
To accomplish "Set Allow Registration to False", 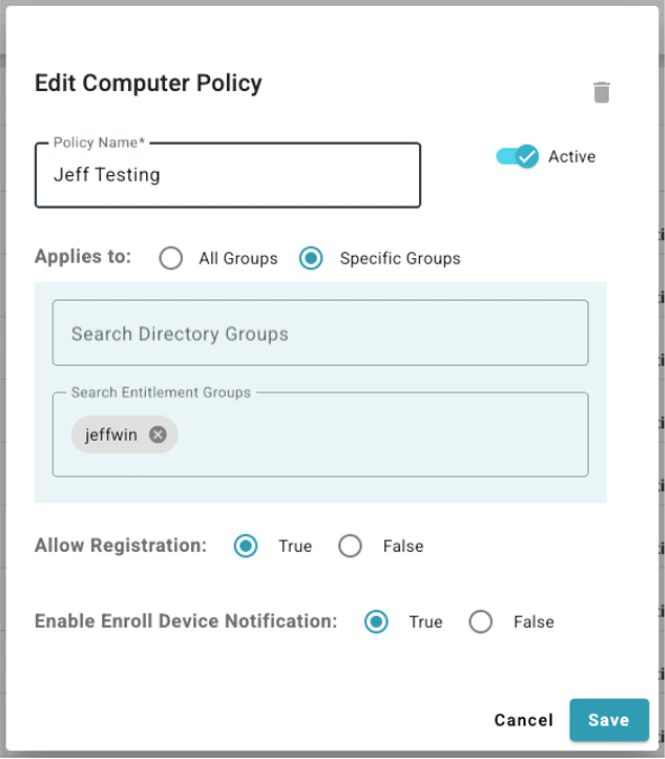I will tap(350, 546).
